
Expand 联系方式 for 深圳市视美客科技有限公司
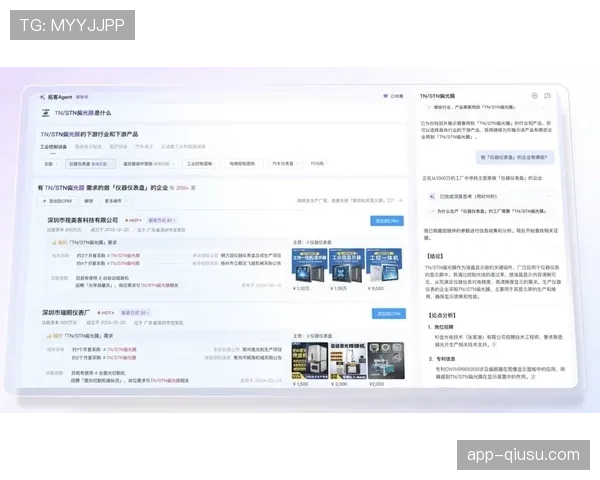162,220
